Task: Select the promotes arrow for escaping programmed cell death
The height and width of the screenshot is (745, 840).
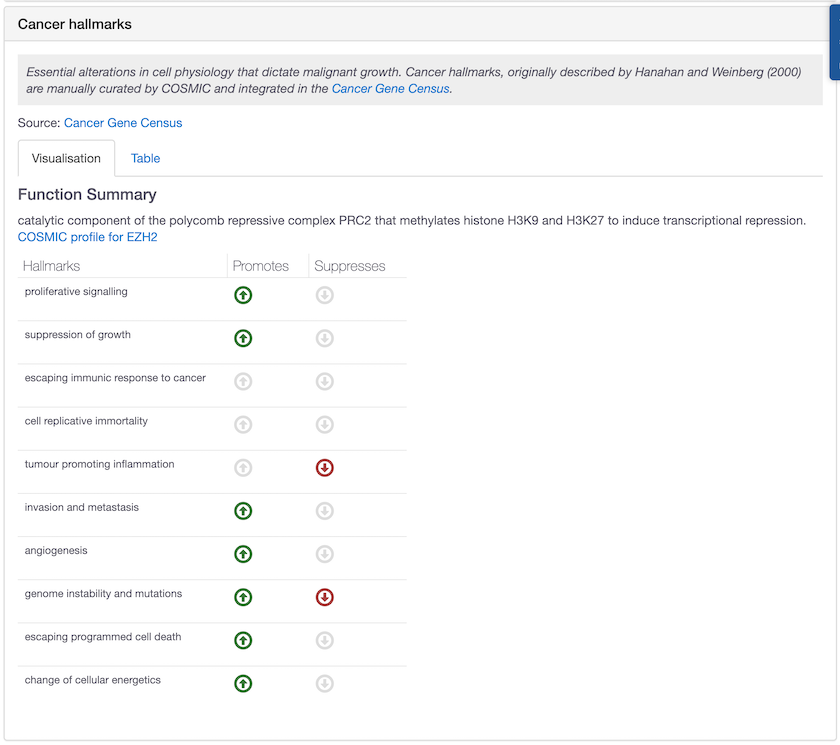Action: [243, 640]
